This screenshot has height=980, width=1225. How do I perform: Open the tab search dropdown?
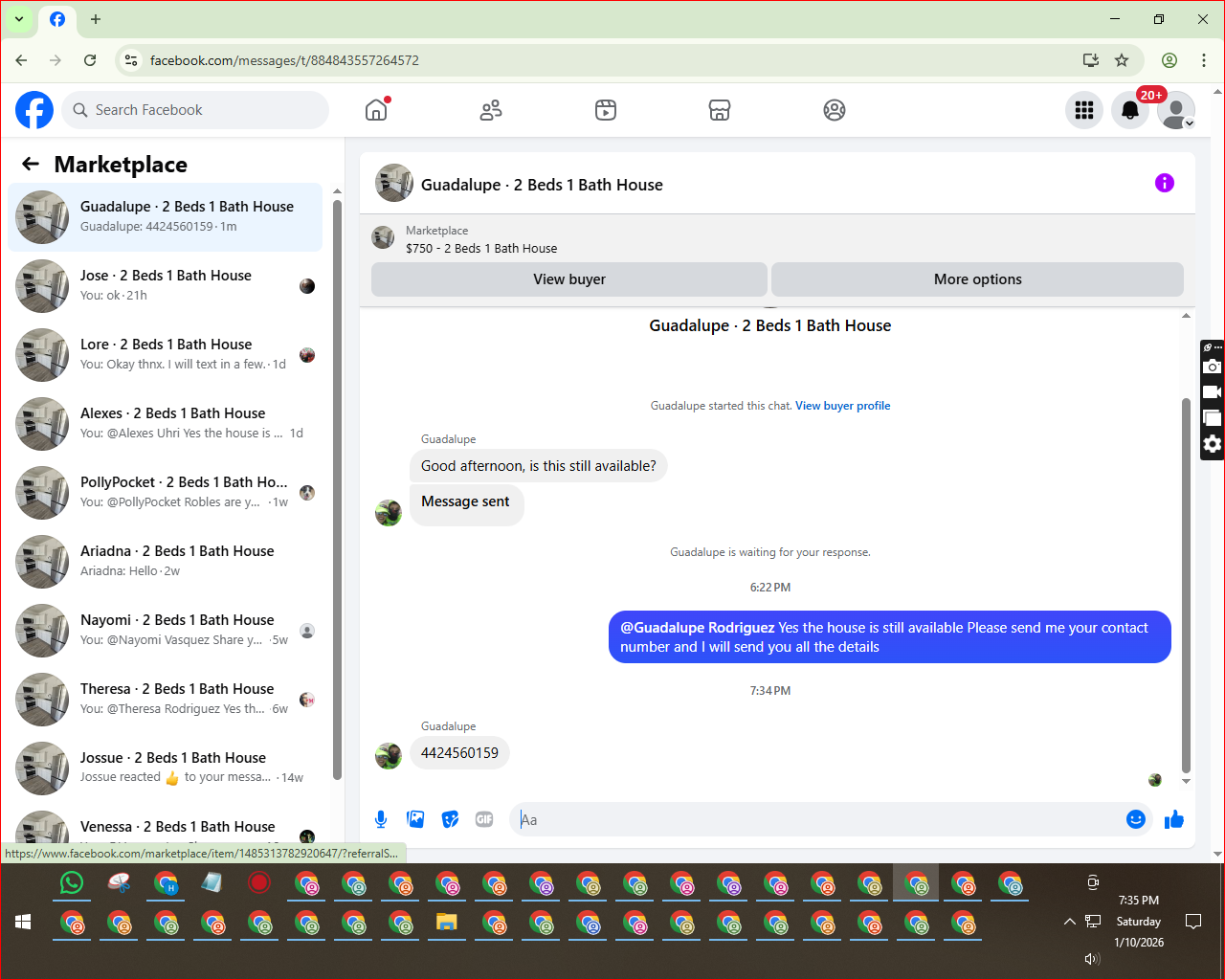(19, 19)
